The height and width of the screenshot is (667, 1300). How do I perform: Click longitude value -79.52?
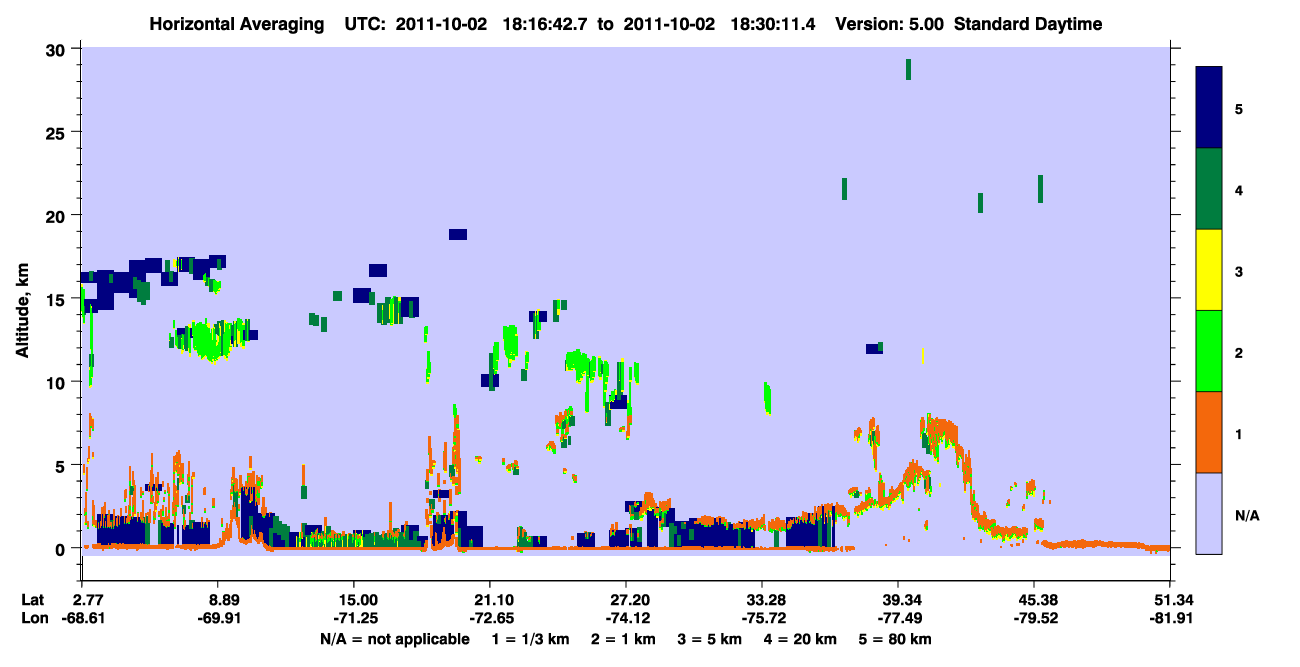pyautogui.click(x=1034, y=618)
